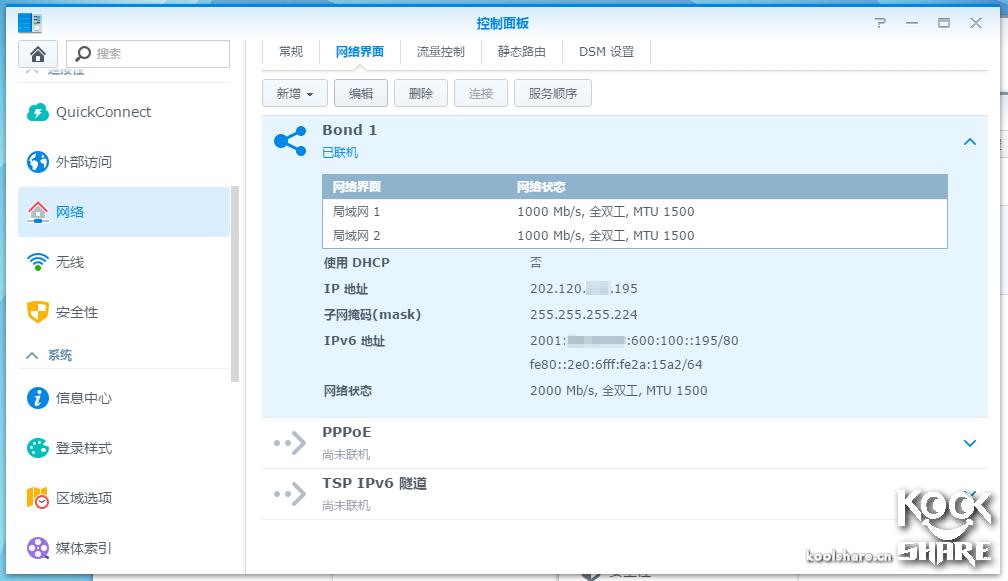Expand the PPPoE section
Image resolution: width=1008 pixels, height=581 pixels.
[969, 443]
